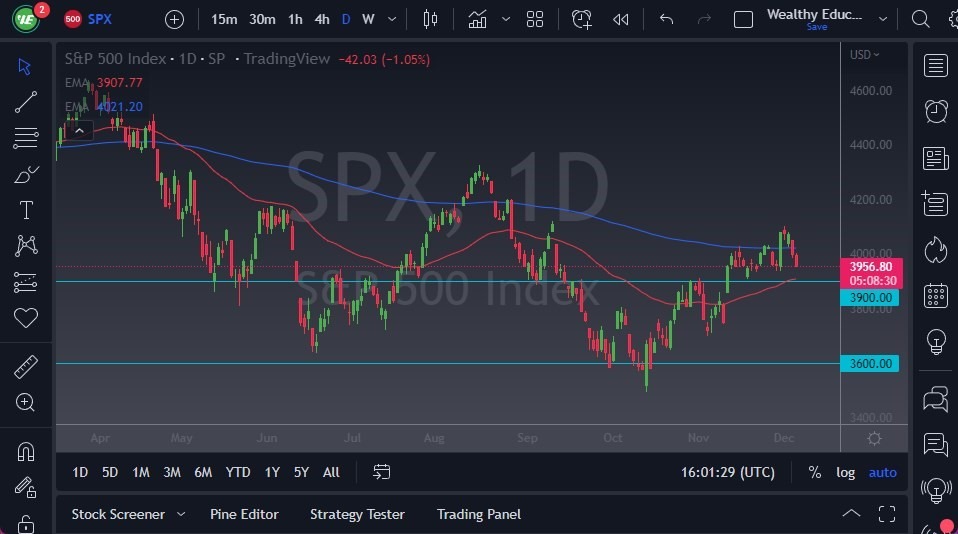Screen dimensions: 958x534
Task: Toggle log scale mode
Action: pos(846,472)
